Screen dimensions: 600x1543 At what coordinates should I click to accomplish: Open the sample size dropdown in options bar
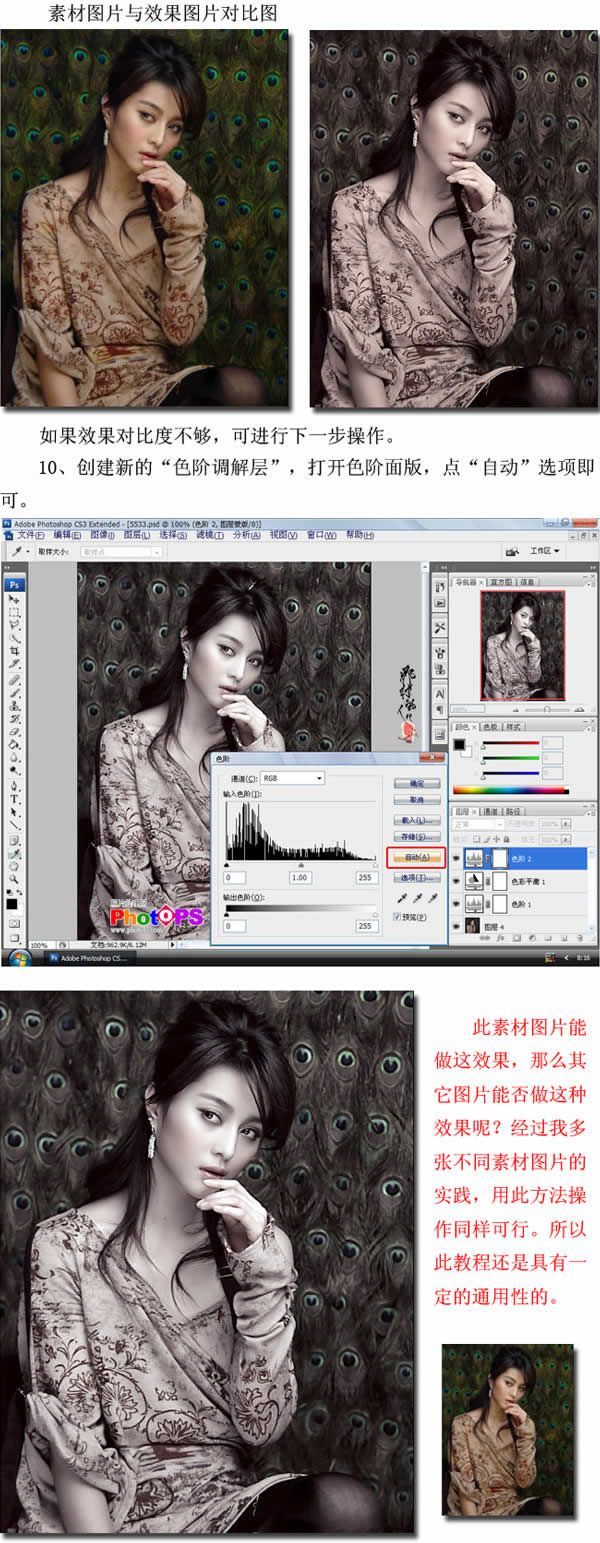pyautogui.click(x=121, y=550)
